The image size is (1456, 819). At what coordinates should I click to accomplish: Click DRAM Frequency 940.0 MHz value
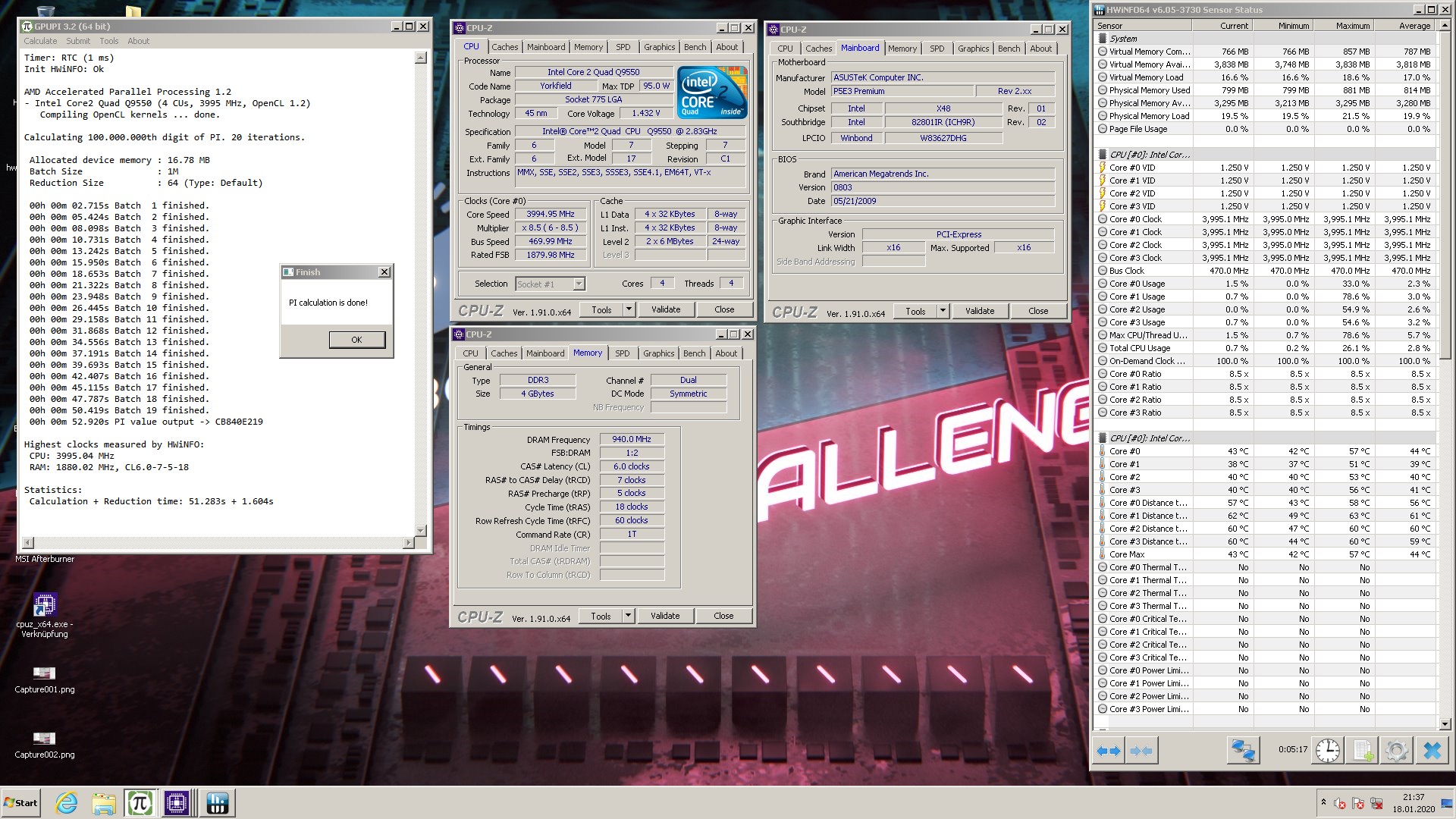click(x=632, y=439)
